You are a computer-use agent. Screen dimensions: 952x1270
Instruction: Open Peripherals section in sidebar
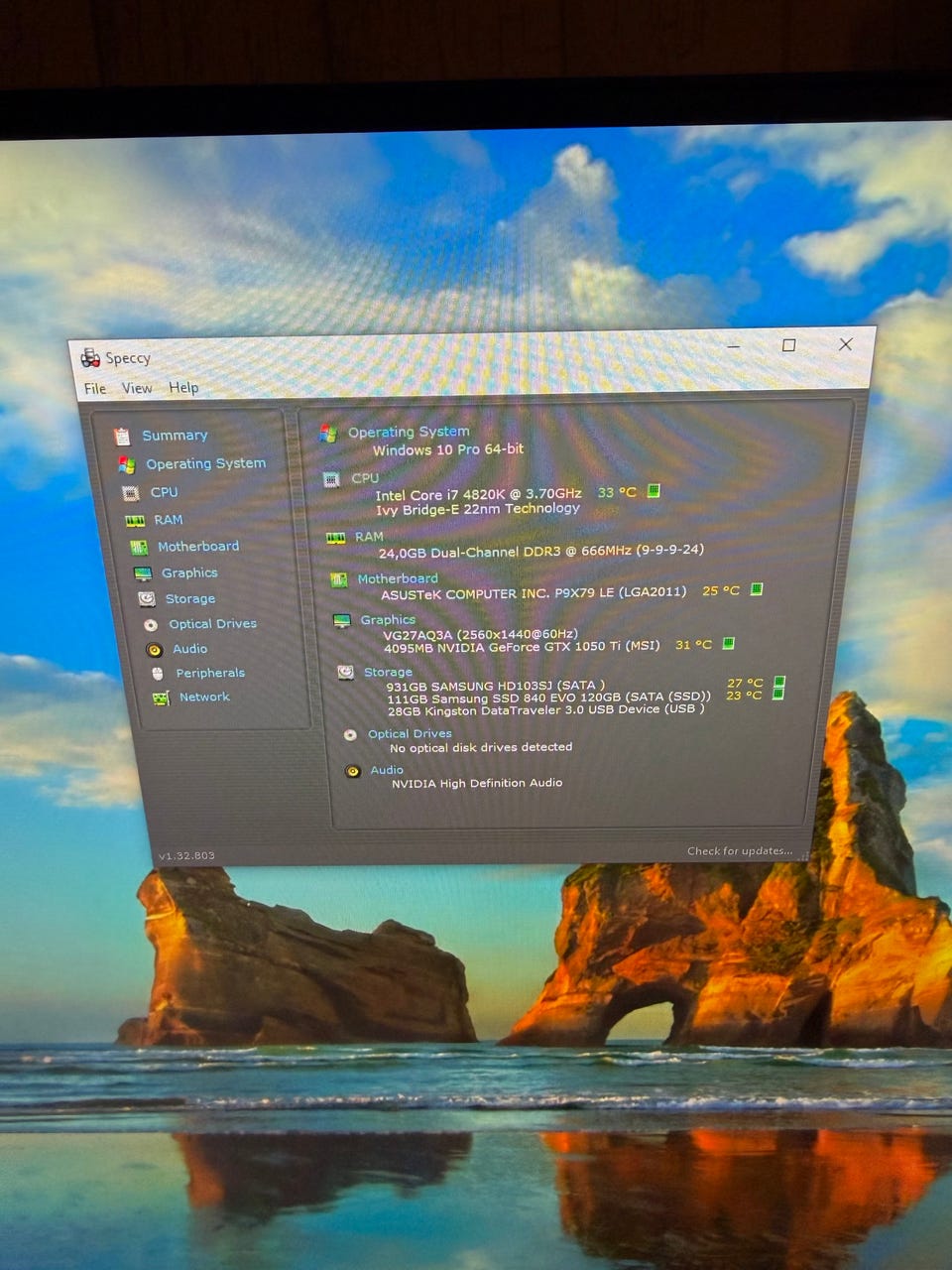point(210,674)
